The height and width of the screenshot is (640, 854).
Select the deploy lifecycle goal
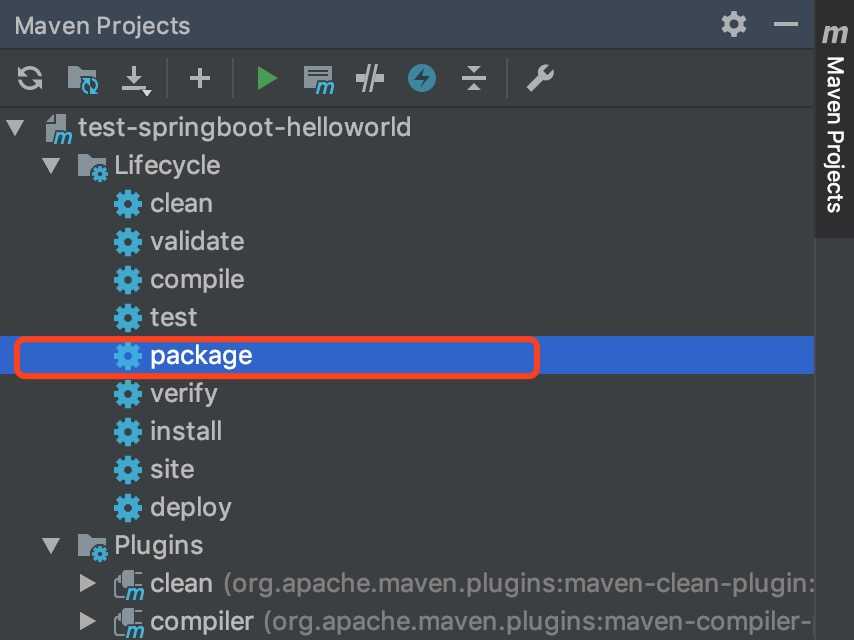pyautogui.click(x=191, y=508)
